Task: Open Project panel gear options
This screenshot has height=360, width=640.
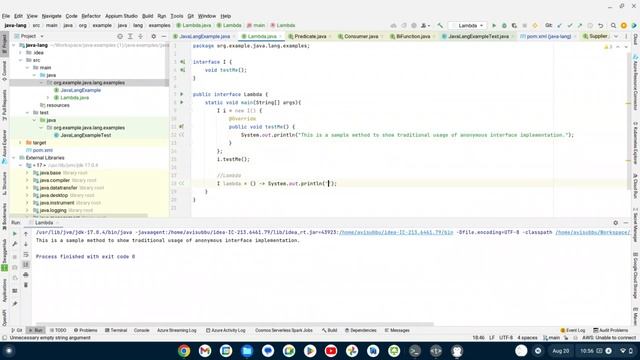Action: [153, 36]
